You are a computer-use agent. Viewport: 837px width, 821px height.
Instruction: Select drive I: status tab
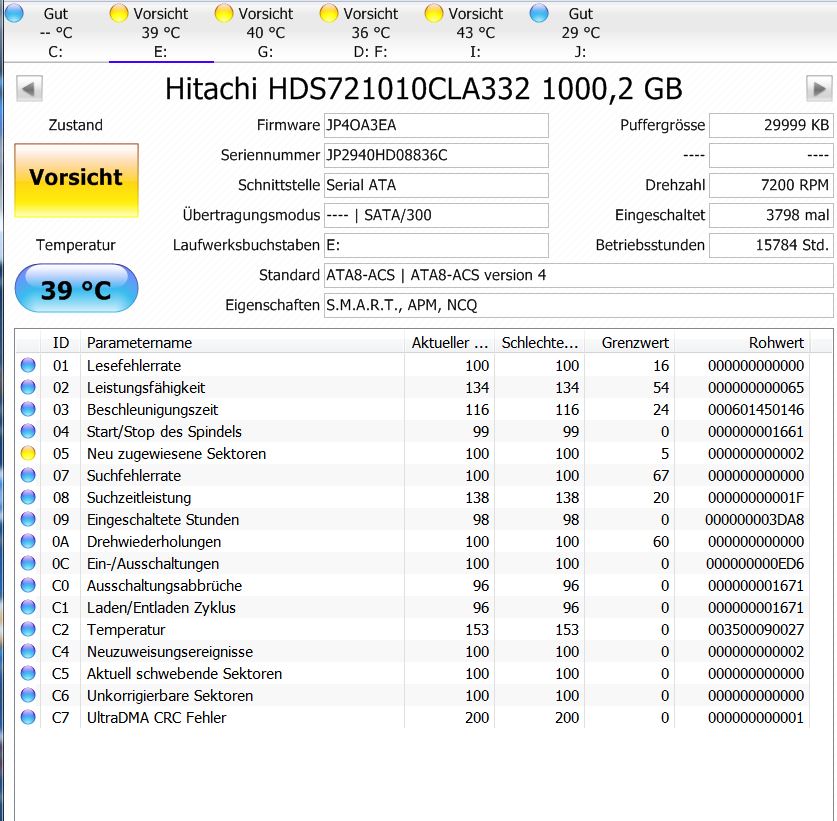click(x=476, y=32)
